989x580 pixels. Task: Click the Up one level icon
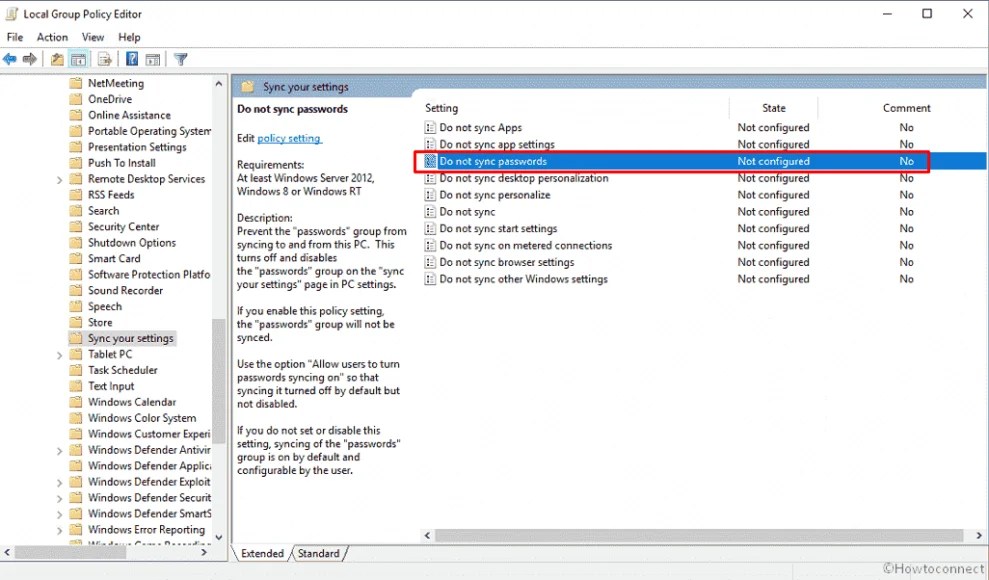pyautogui.click(x=56, y=59)
